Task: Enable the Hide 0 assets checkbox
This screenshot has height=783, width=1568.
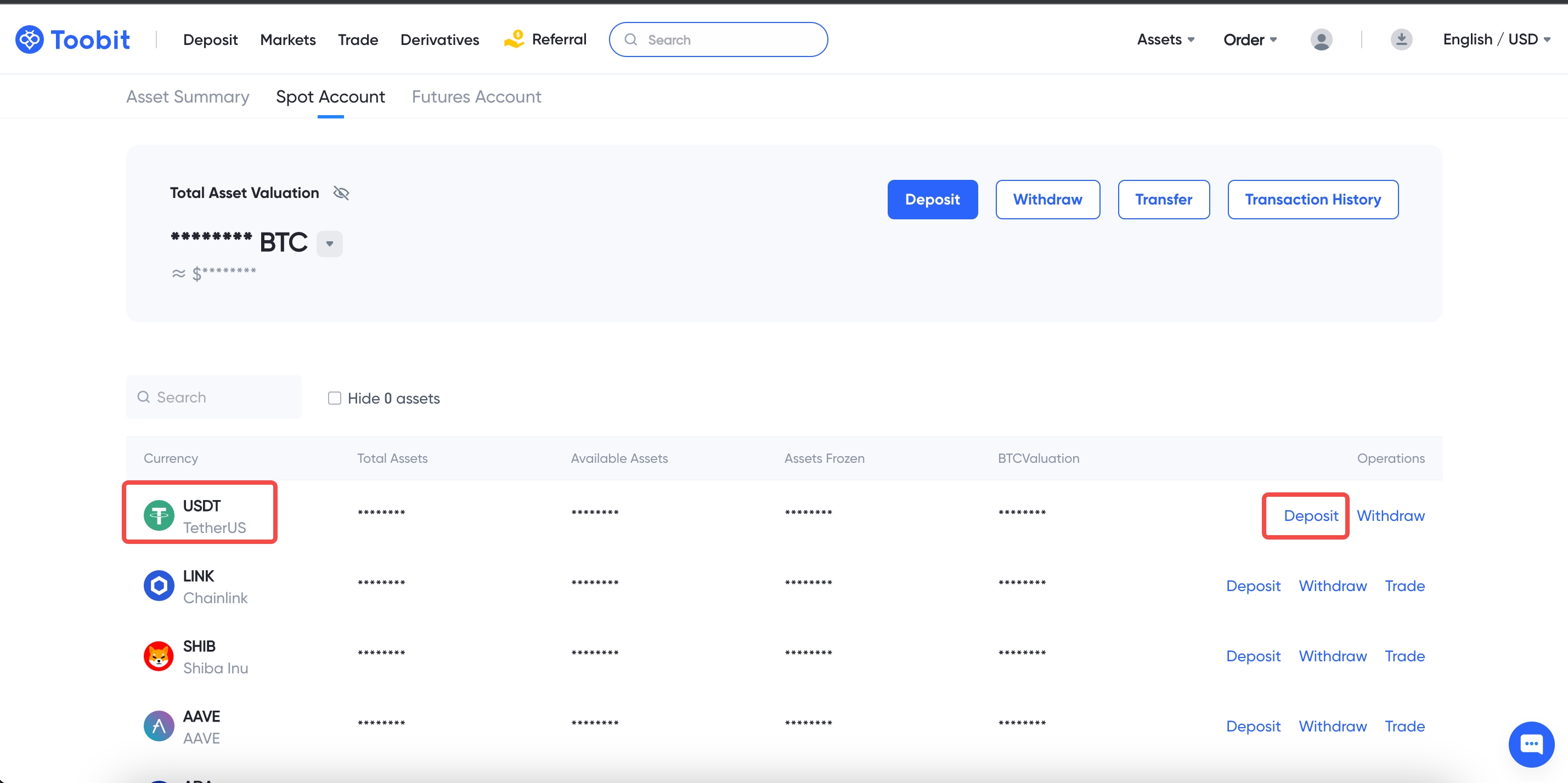Action: 334,398
